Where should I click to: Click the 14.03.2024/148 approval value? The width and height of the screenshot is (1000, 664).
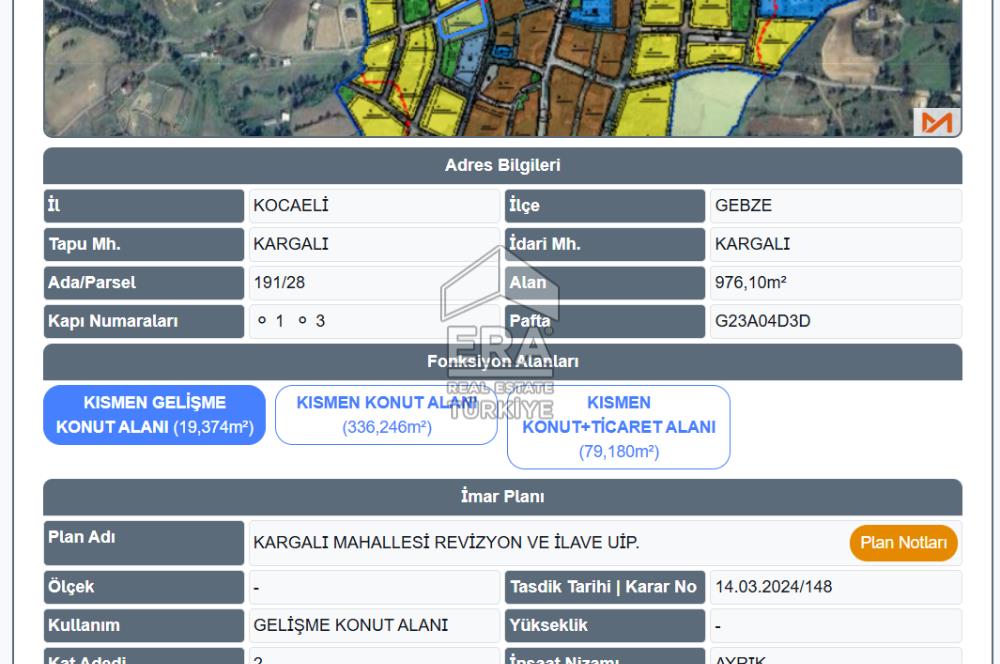(x=835, y=587)
